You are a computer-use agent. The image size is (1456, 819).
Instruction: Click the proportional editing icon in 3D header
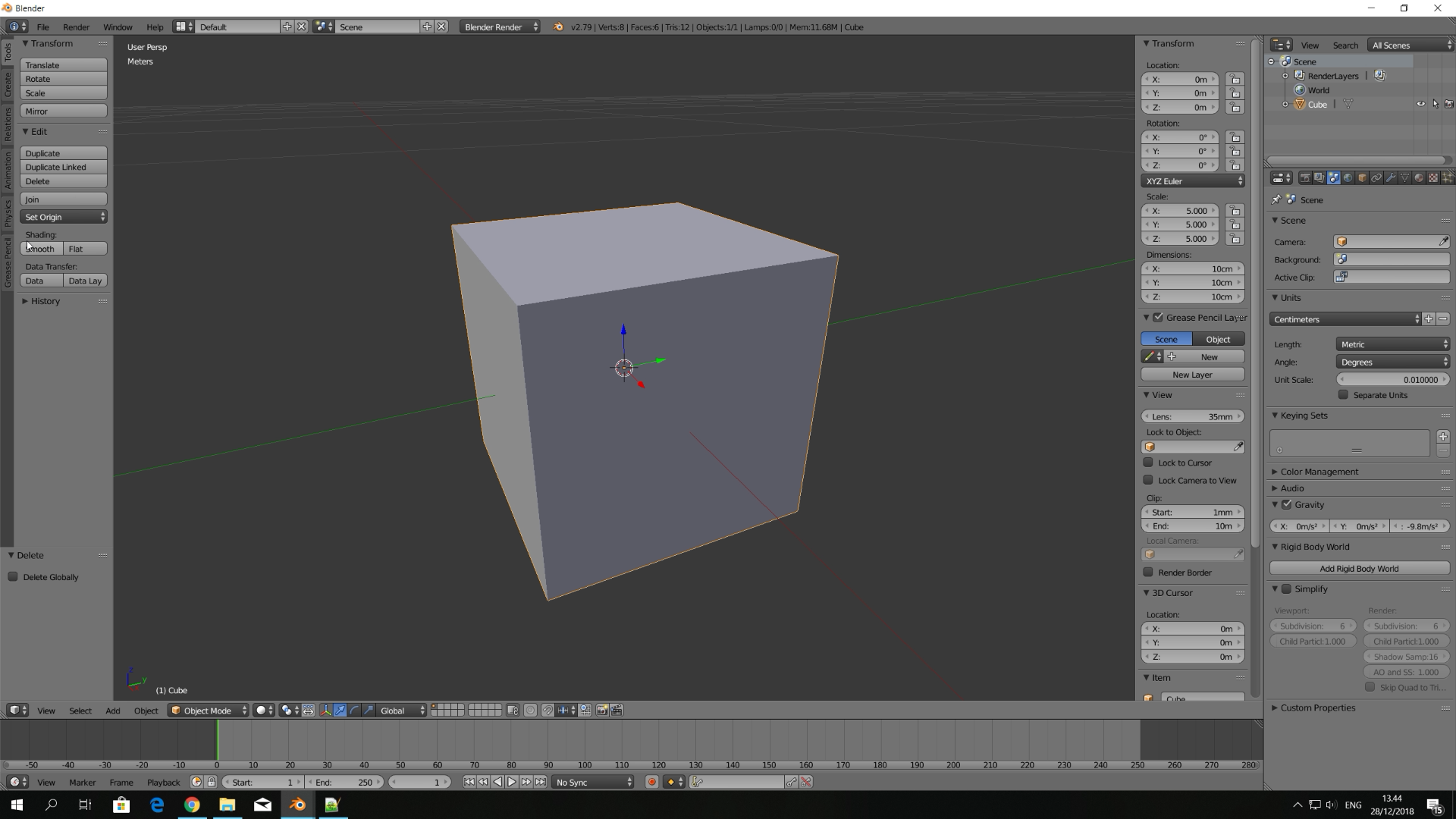(530, 711)
